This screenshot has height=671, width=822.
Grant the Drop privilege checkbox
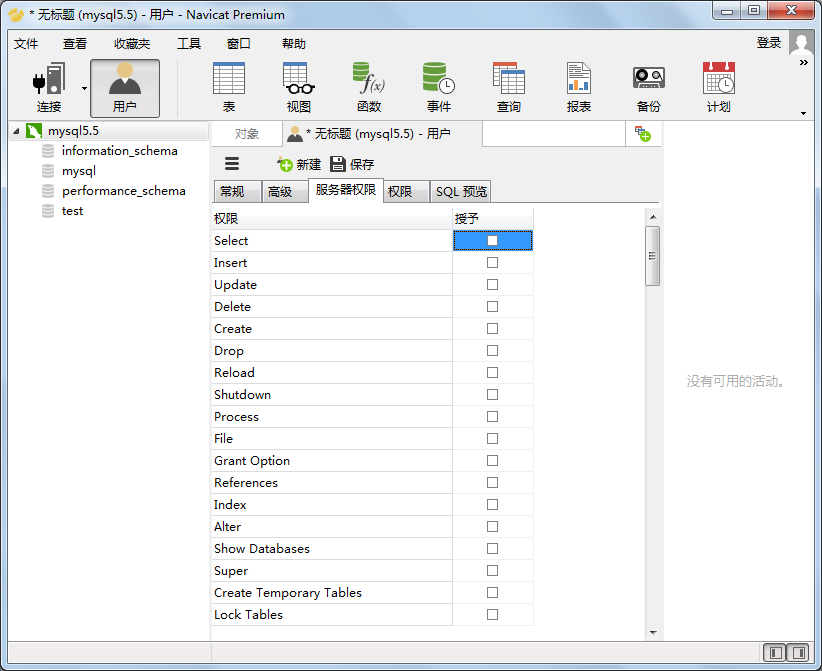point(492,351)
